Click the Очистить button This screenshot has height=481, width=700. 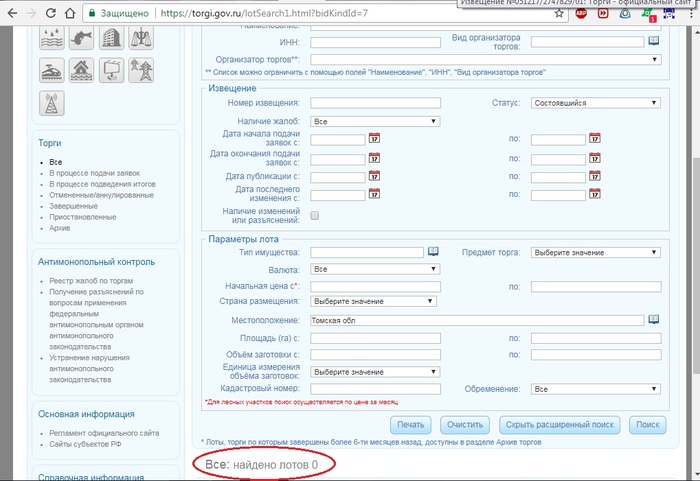[x=467, y=425]
